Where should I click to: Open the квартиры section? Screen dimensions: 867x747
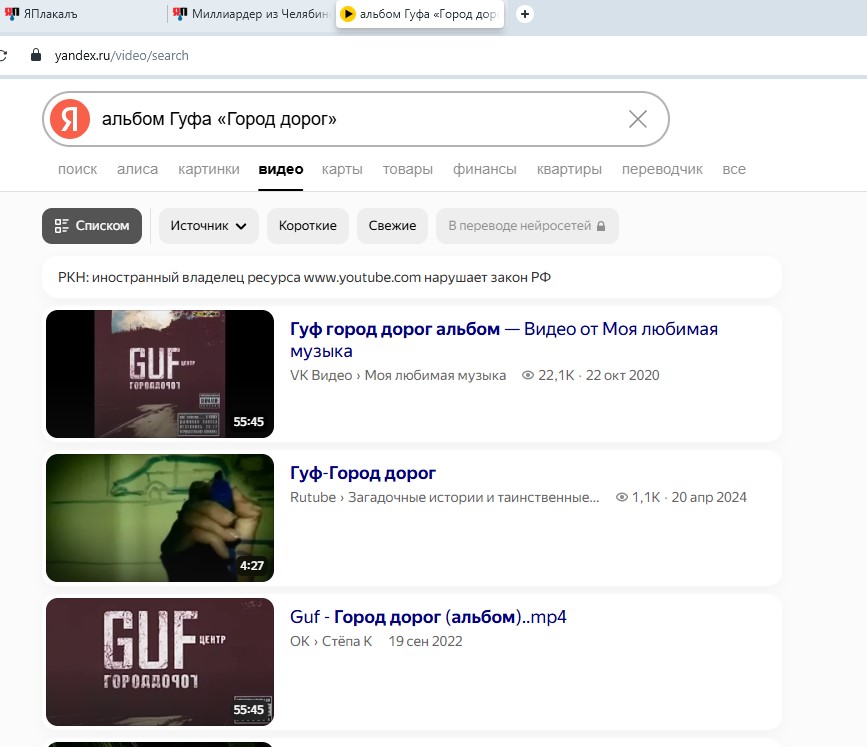[x=569, y=169]
